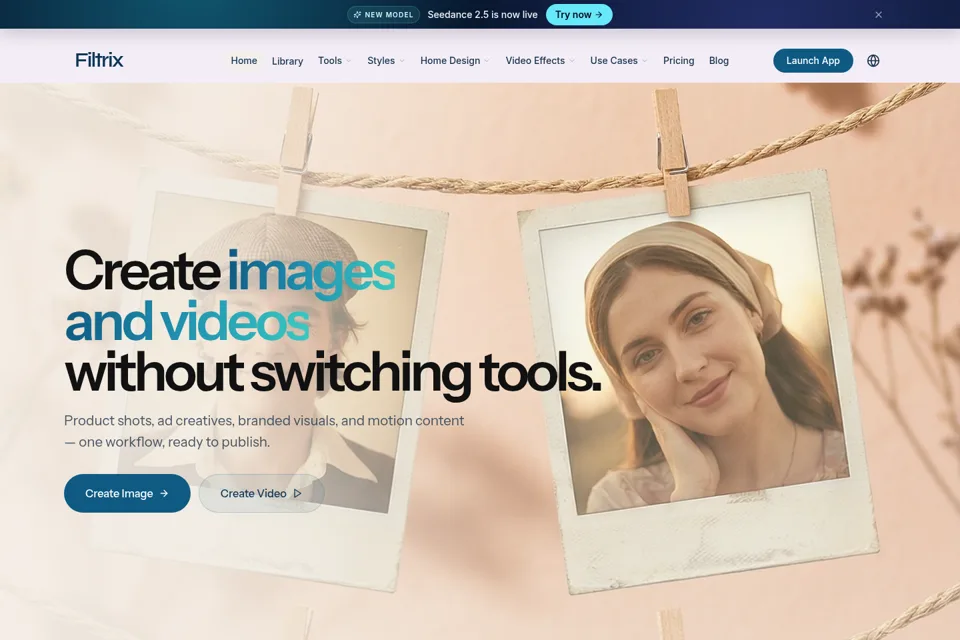The width and height of the screenshot is (960, 640).
Task: Visit the Blog link
Action: (x=719, y=61)
